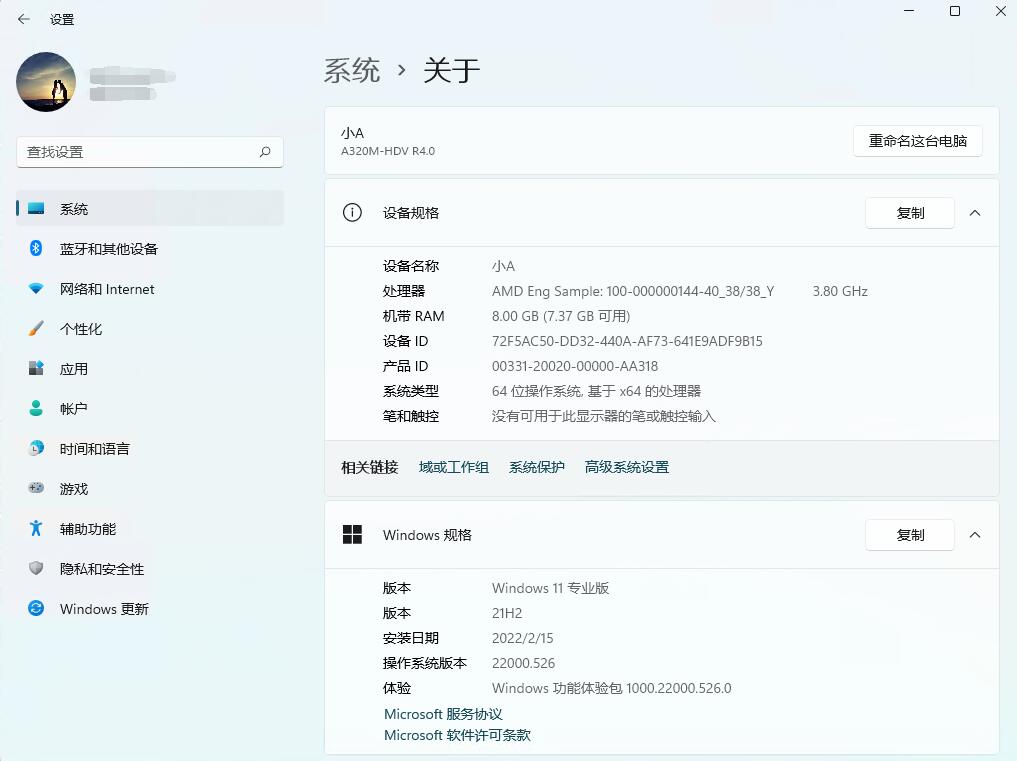The width and height of the screenshot is (1017, 761).
Task: Focus the 查找设置 search box
Action: pyautogui.click(x=150, y=152)
